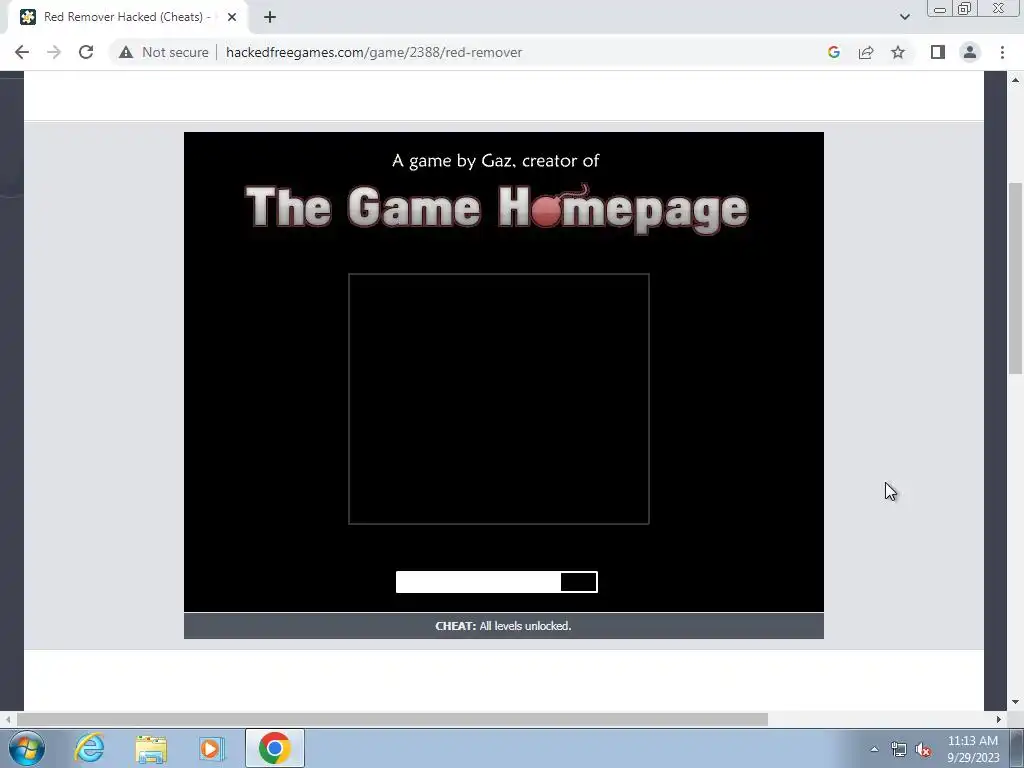The width and height of the screenshot is (1024, 768).
Task: Open the taskbar clock showing 11:13 AM
Action: point(973,749)
